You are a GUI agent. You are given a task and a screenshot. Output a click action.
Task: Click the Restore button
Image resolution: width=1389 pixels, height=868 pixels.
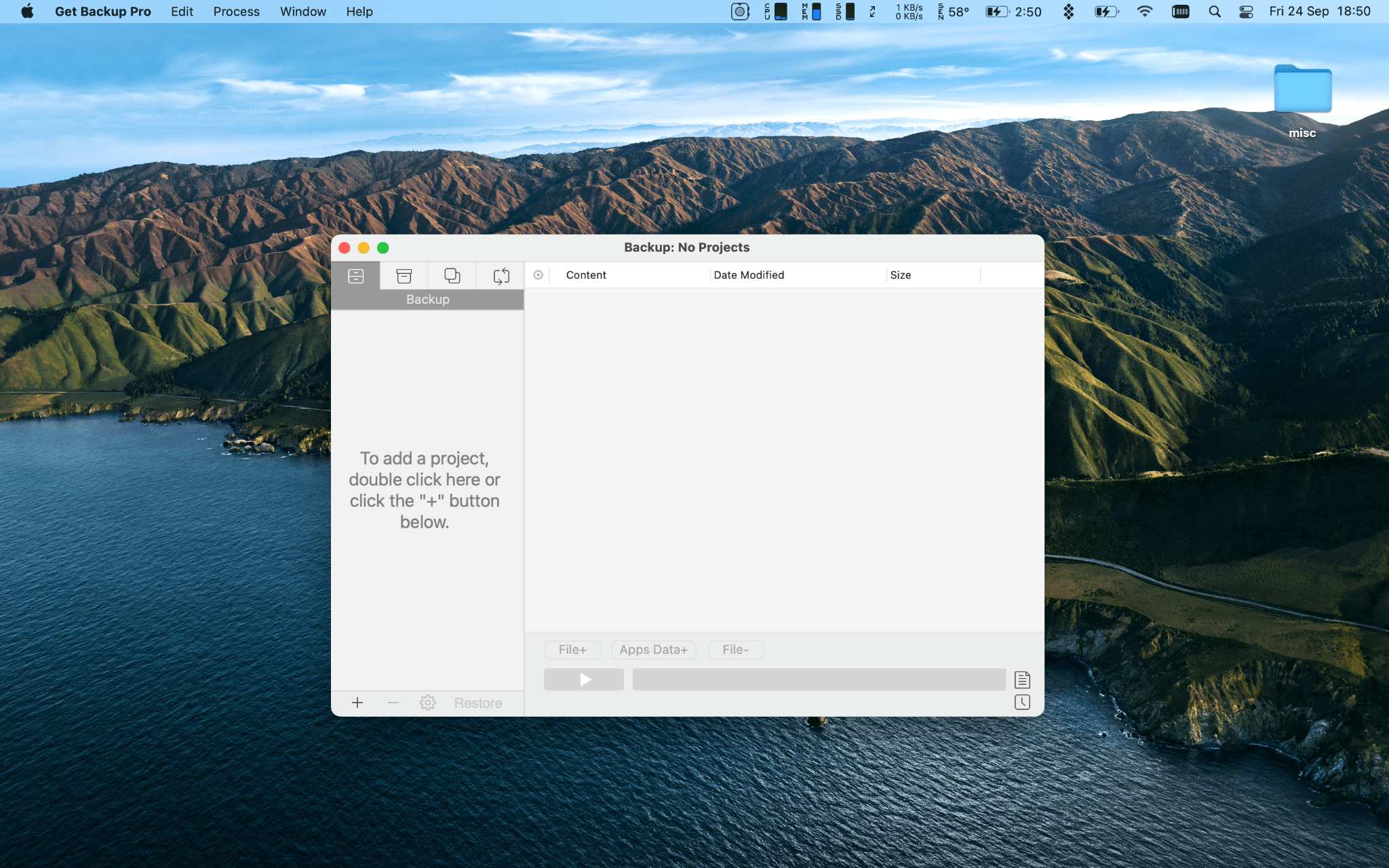pyautogui.click(x=478, y=703)
